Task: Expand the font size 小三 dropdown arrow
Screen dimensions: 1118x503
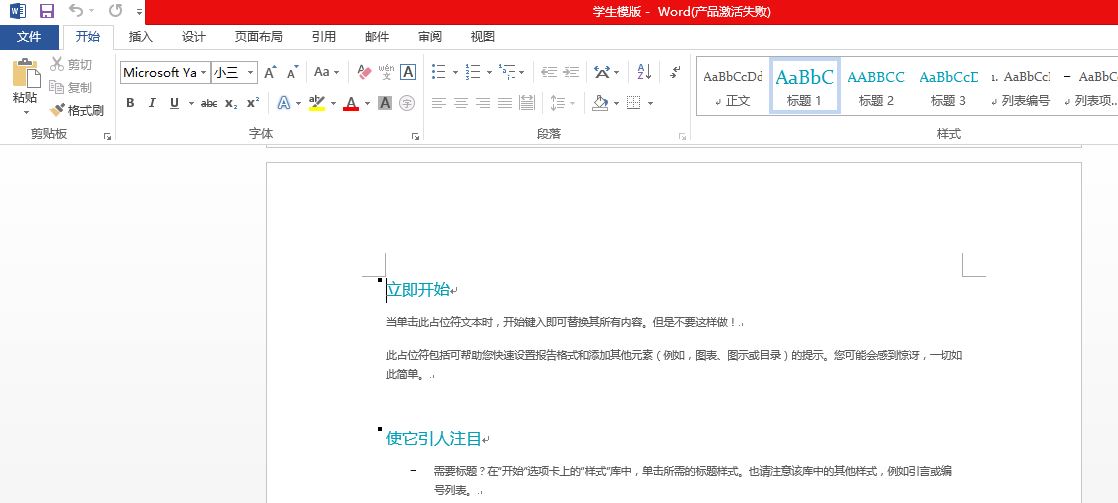Action: pos(250,72)
